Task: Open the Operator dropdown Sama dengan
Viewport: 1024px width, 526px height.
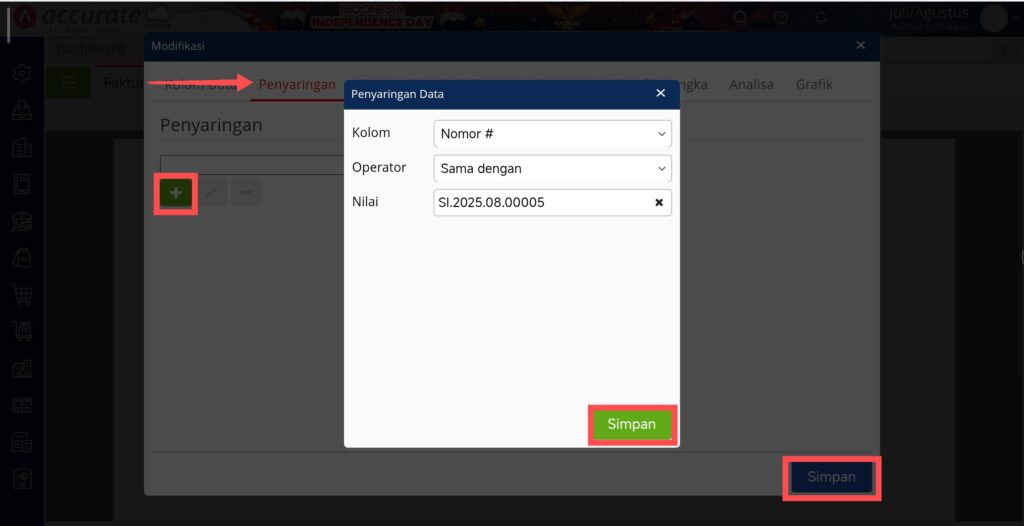Action: [x=552, y=169]
